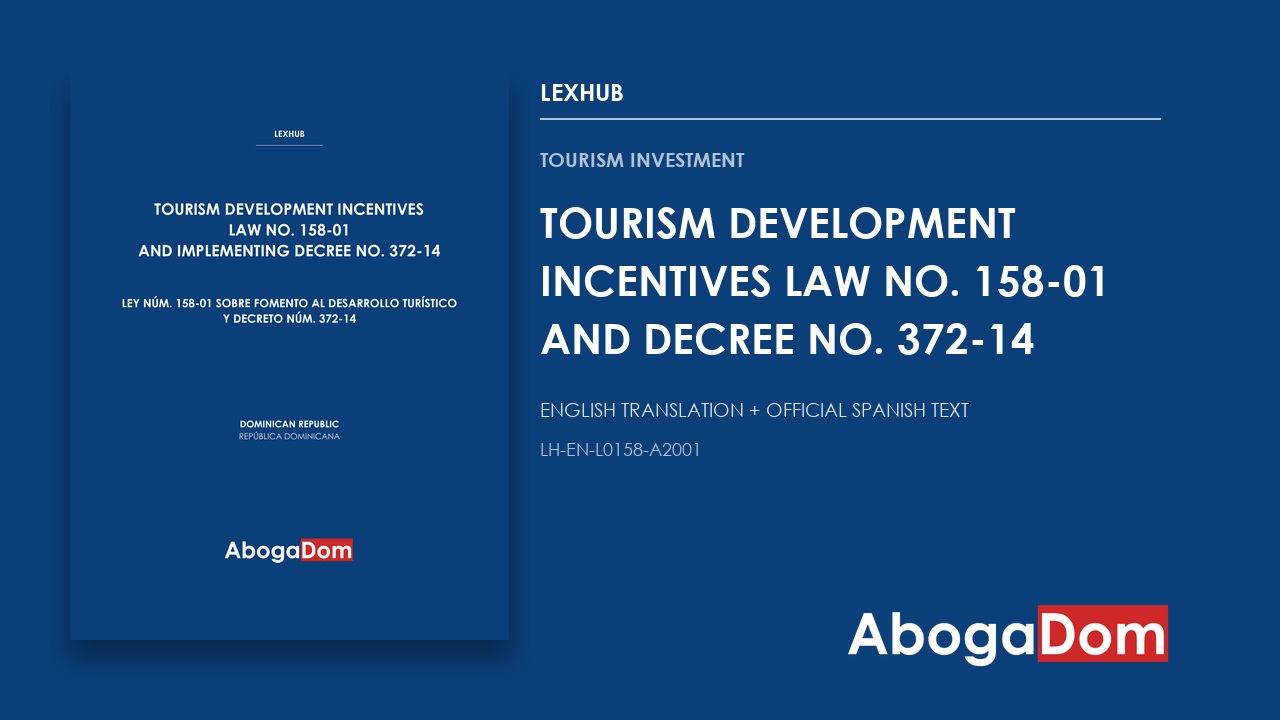Click the large AbogaDom logo

(1008, 634)
